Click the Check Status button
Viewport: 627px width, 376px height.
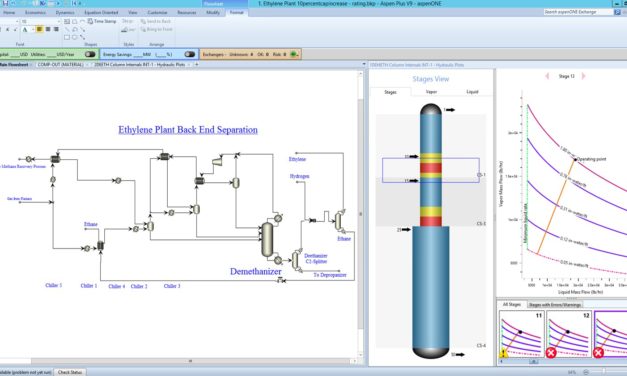point(70,372)
